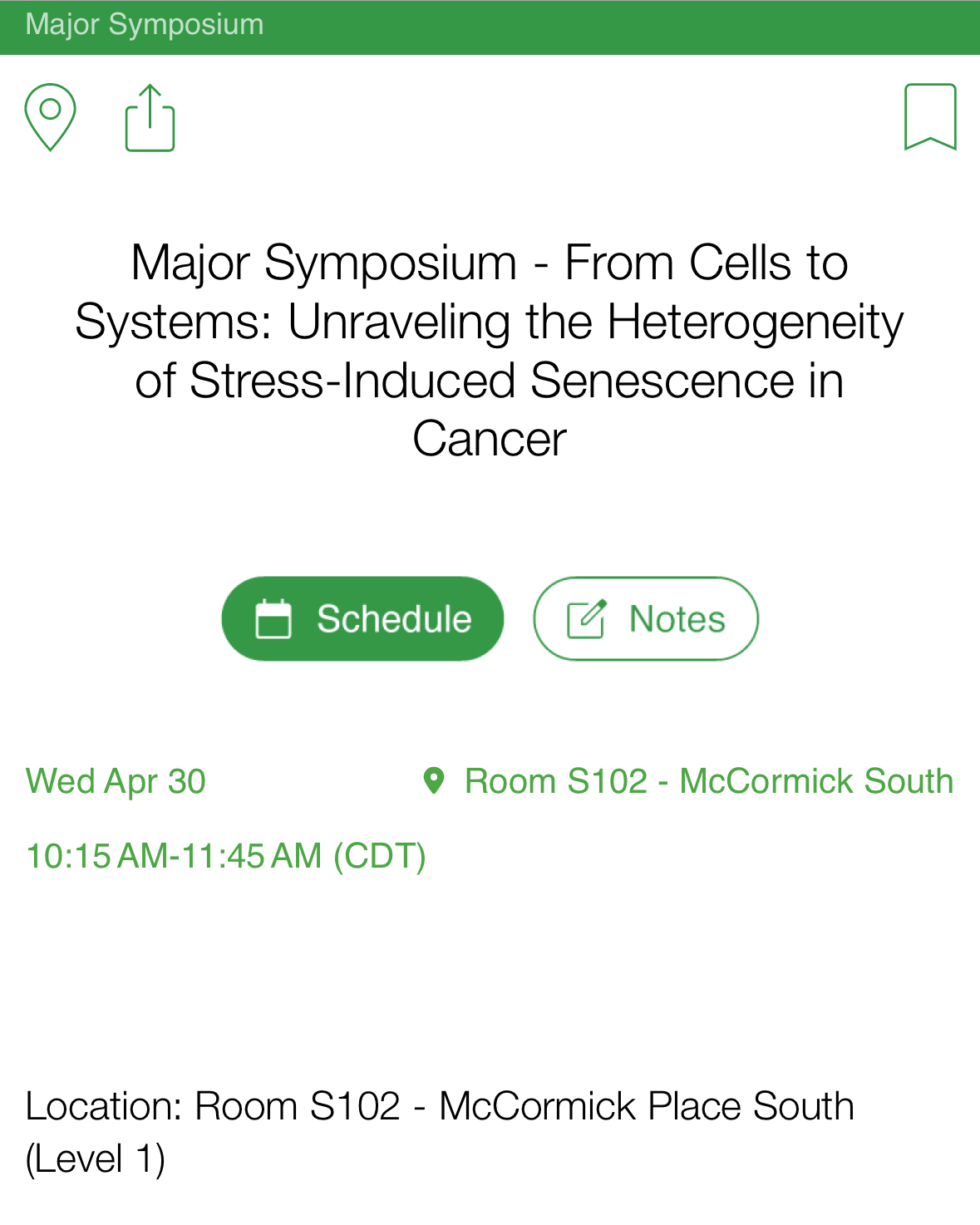Open Room S102 - McCormick South link
The height and width of the screenshot is (1225, 980).
click(x=708, y=781)
